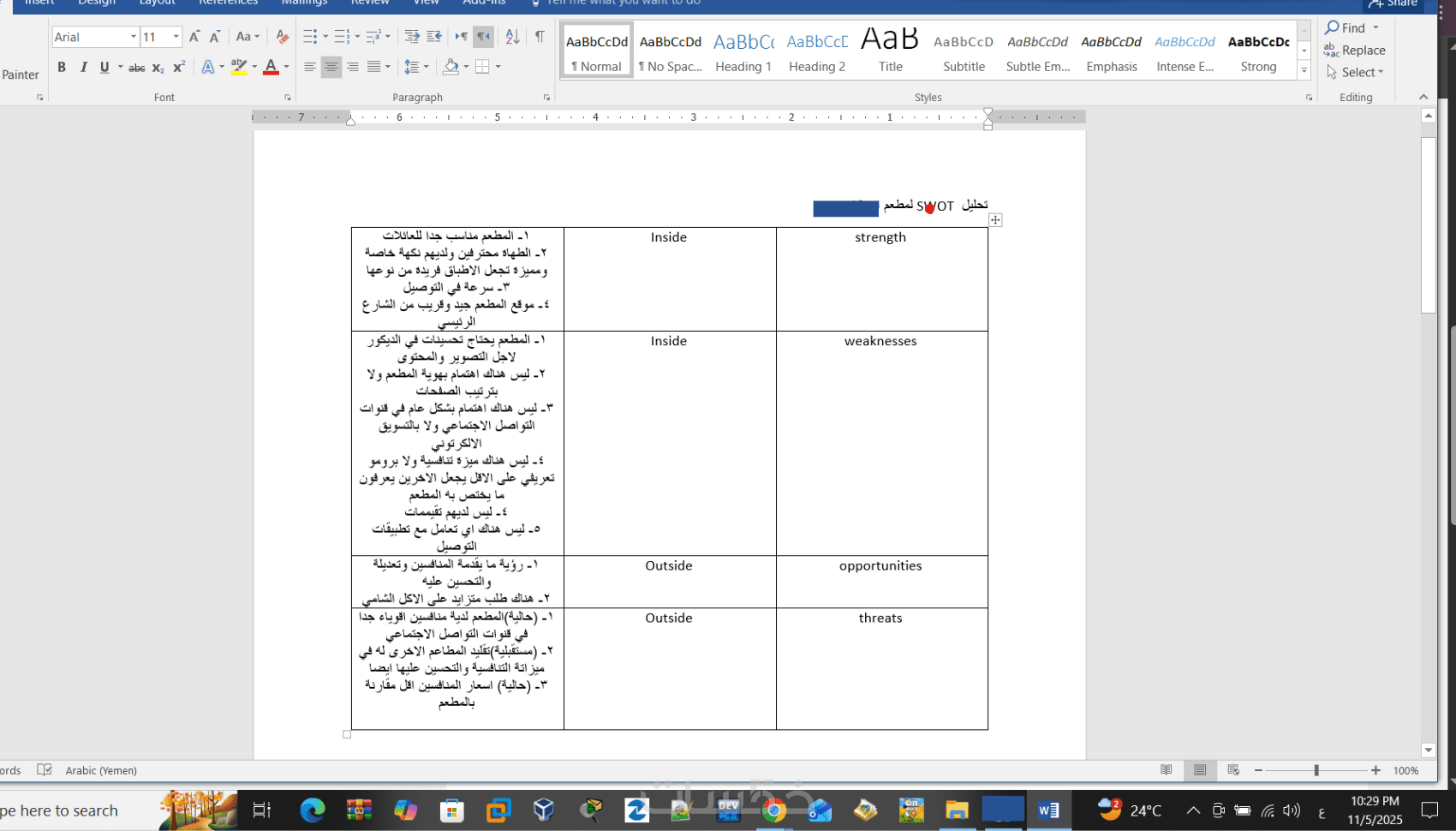Zoom in using the plus button

point(1375,770)
